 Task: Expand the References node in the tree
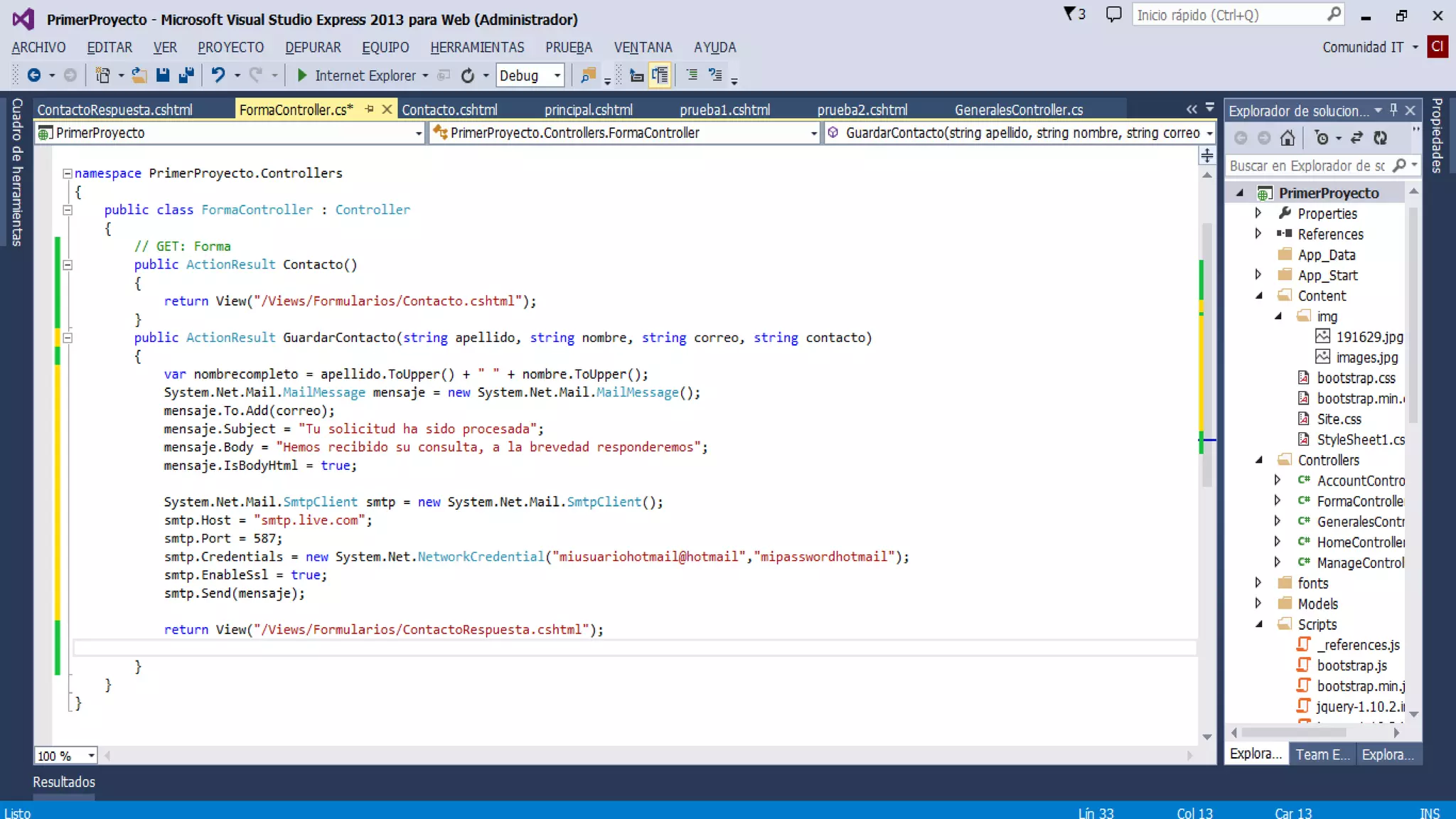1258,234
